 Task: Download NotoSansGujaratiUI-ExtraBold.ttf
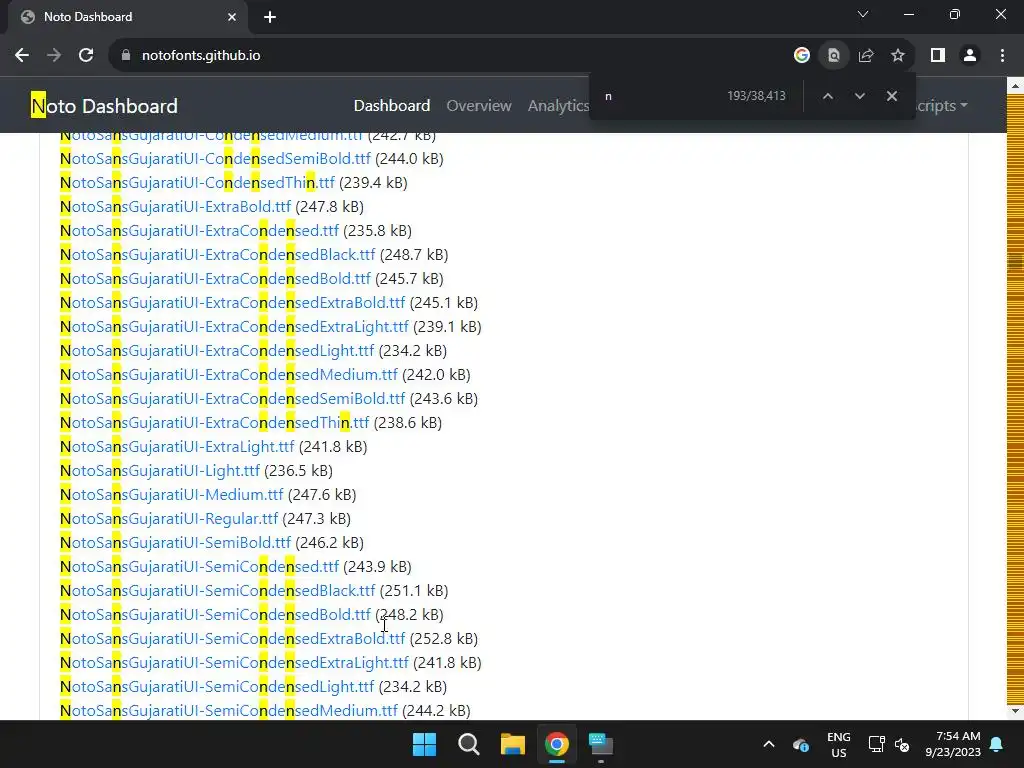coord(175,207)
